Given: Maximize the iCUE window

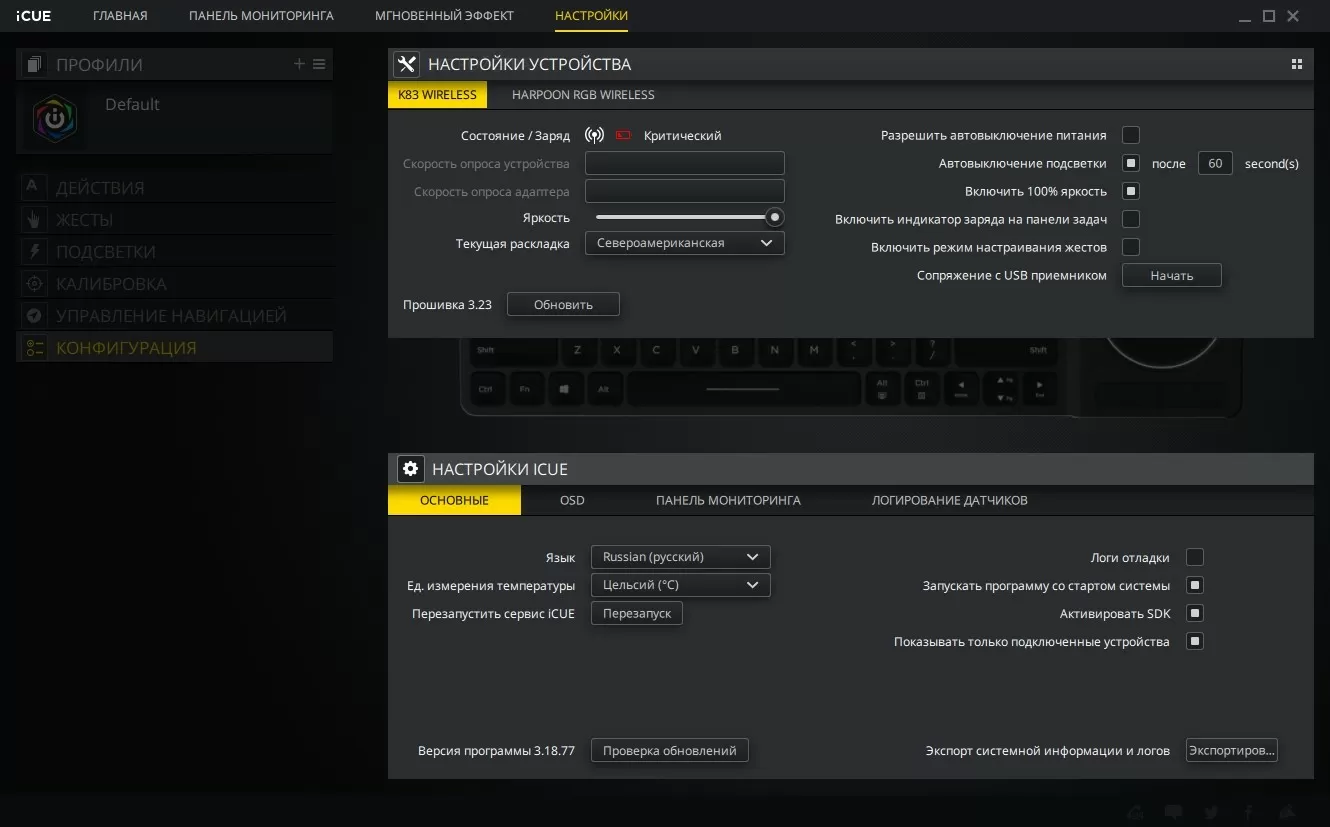Looking at the screenshot, I should pos(1269,16).
